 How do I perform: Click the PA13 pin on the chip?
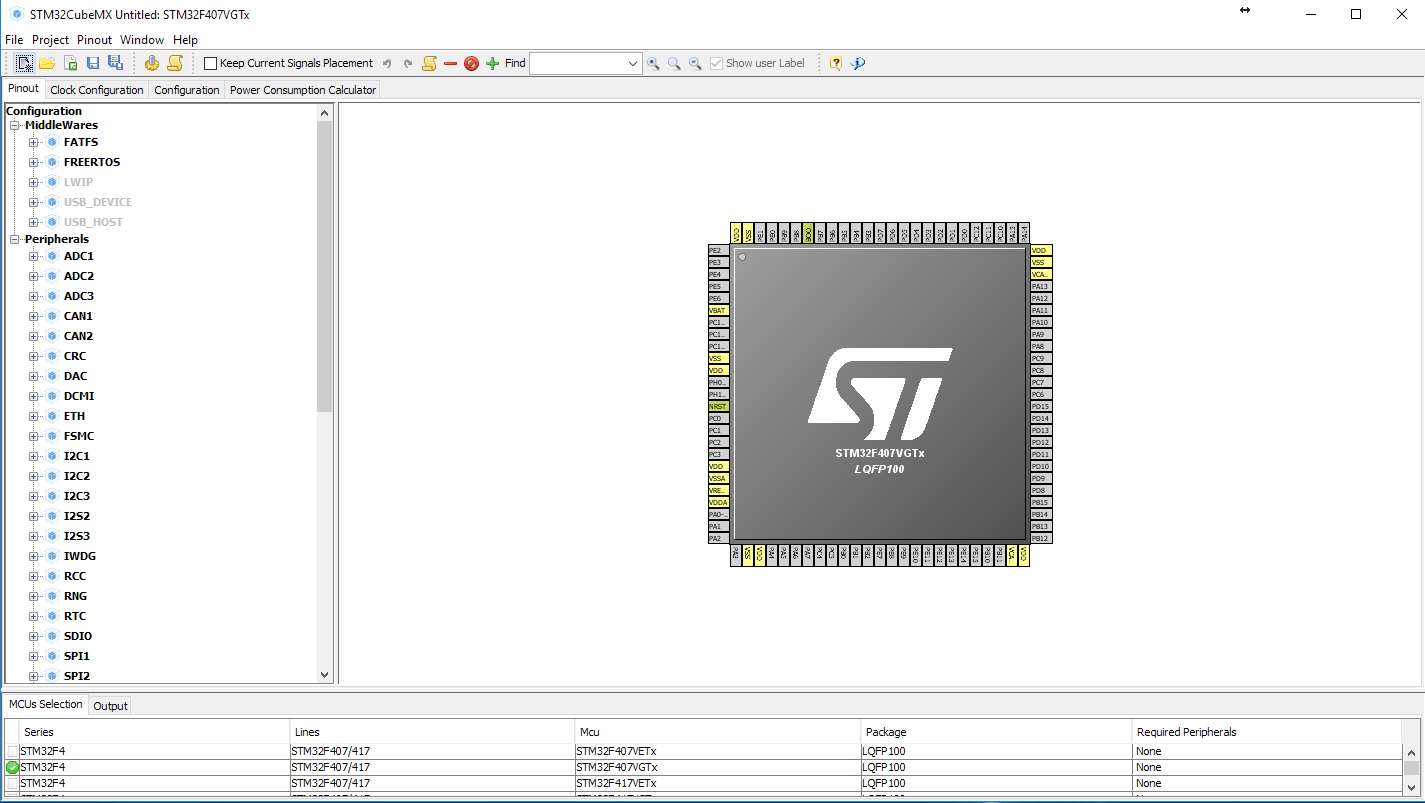click(1041, 286)
